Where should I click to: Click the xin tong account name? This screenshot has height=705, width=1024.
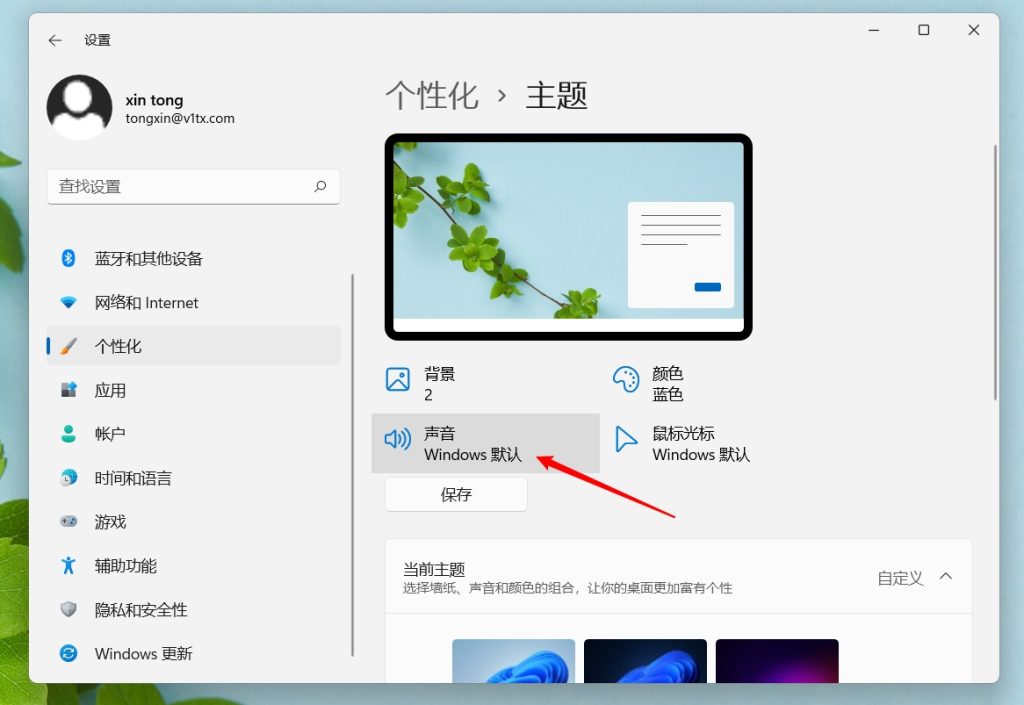[x=154, y=100]
